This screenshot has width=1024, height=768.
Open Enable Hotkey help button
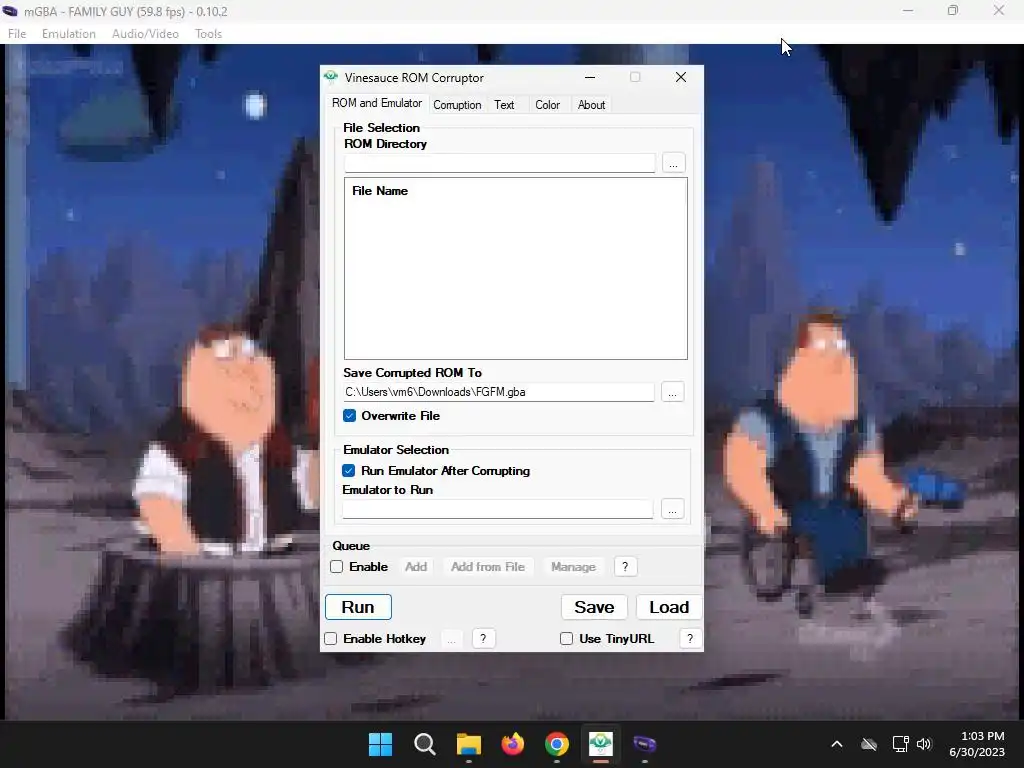483,639
